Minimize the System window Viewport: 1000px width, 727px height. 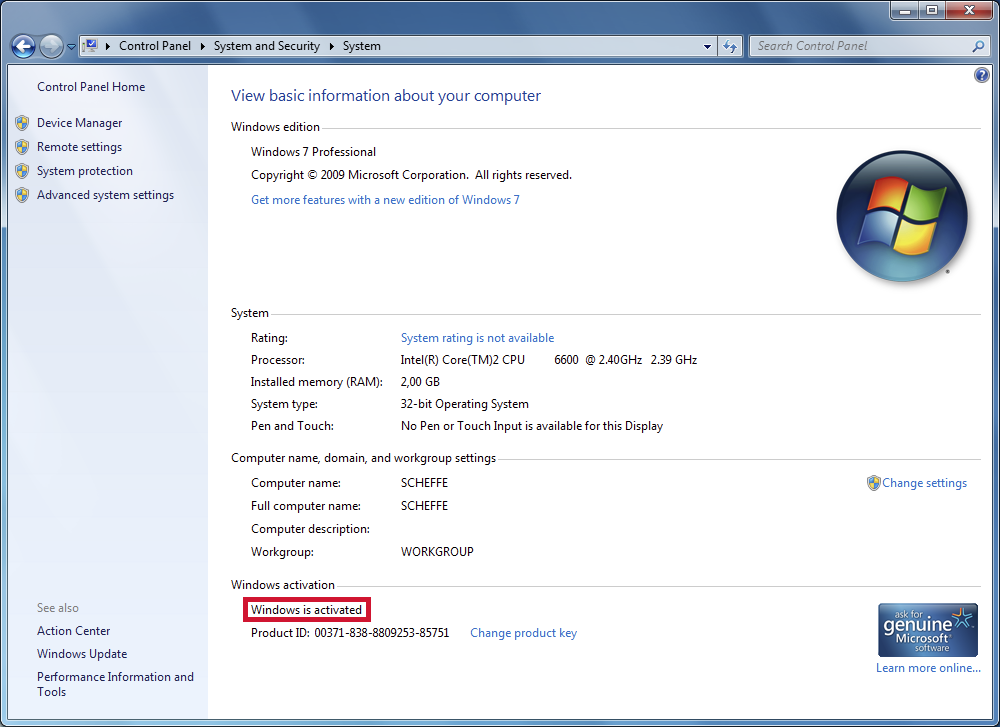click(x=904, y=10)
